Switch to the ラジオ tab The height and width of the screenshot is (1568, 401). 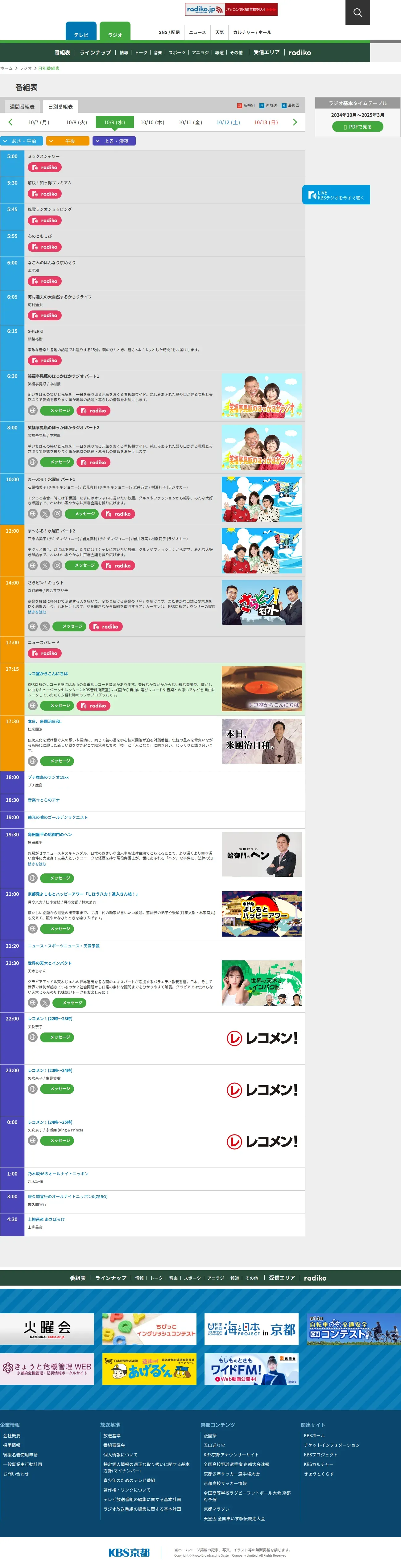click(115, 32)
